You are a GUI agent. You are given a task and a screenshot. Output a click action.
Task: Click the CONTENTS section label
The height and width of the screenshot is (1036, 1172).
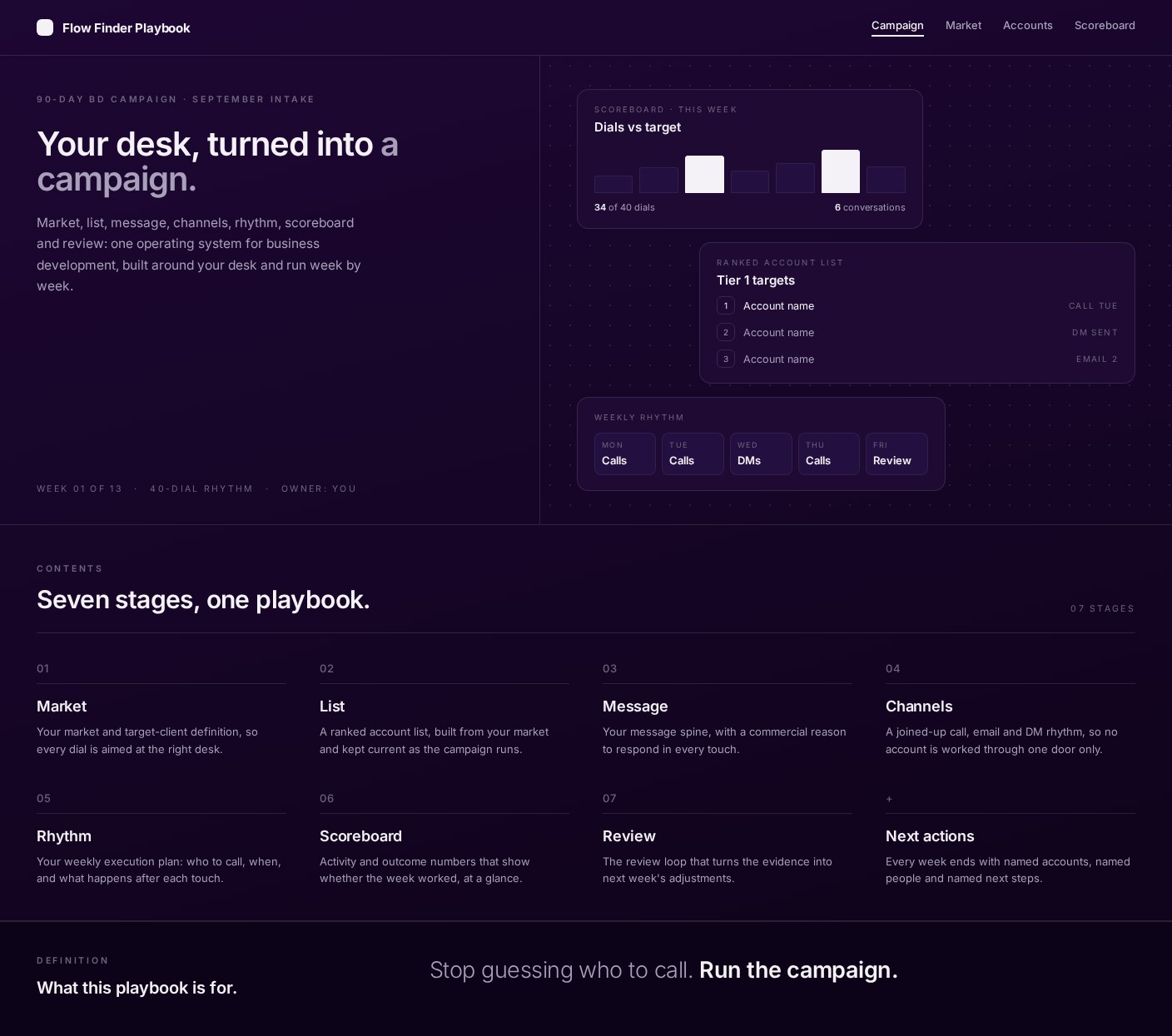pos(70,569)
